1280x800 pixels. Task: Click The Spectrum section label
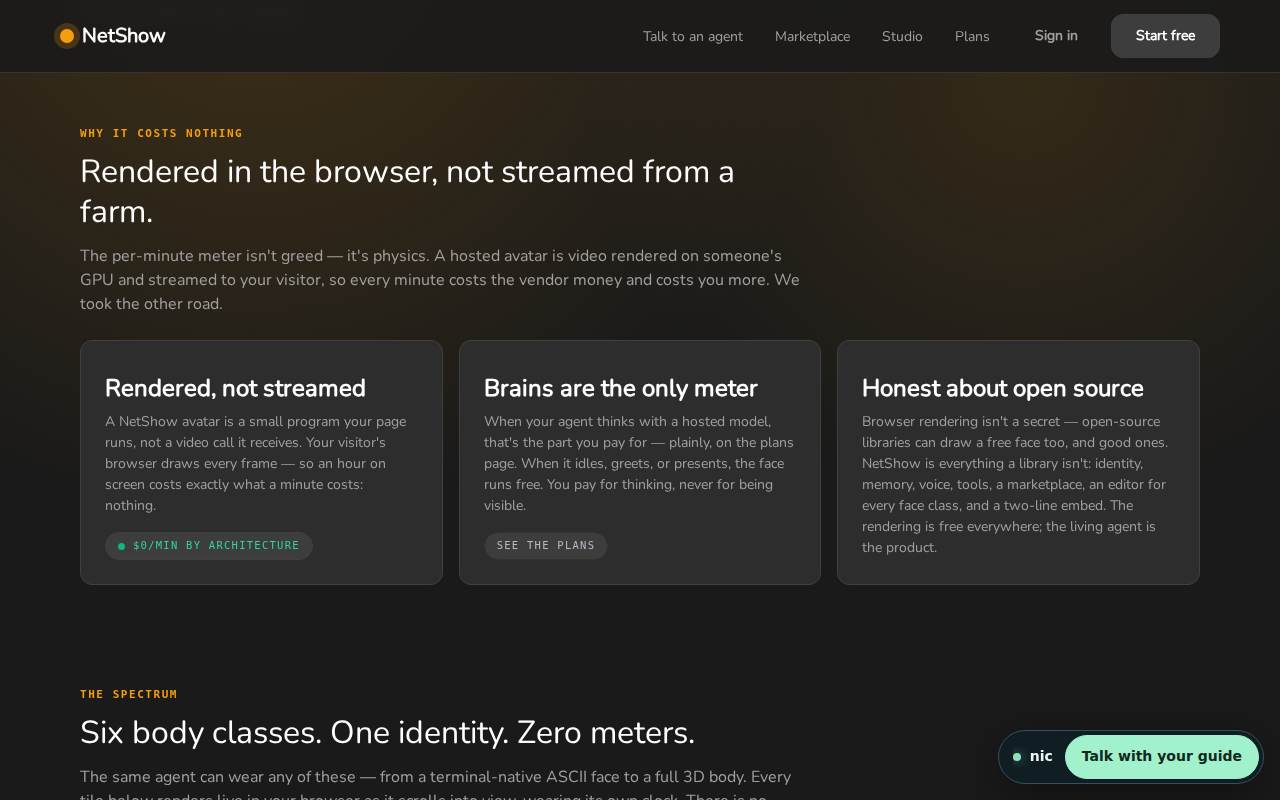click(129, 694)
